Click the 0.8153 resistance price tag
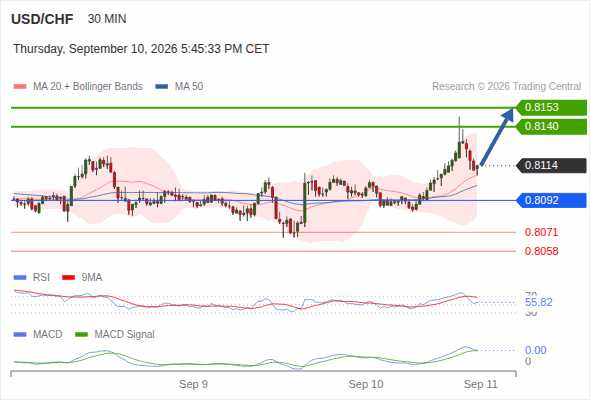The width and height of the screenshot is (590, 400). [x=551, y=108]
